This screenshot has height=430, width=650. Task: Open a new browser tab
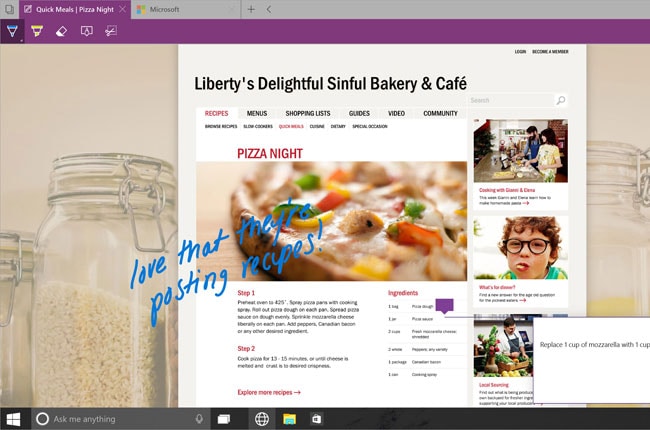(x=251, y=9)
